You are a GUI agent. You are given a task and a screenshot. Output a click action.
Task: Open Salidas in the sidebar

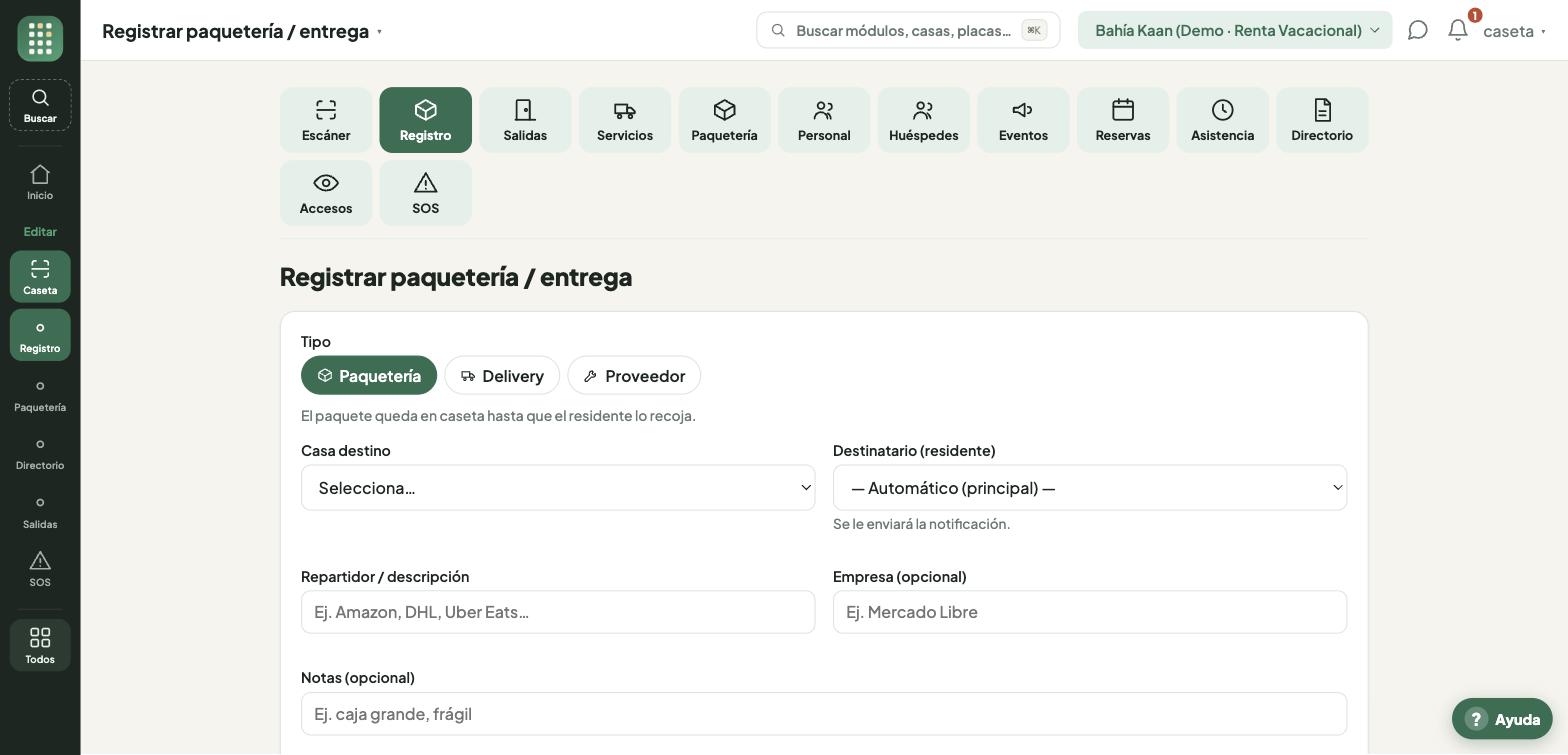pos(40,511)
